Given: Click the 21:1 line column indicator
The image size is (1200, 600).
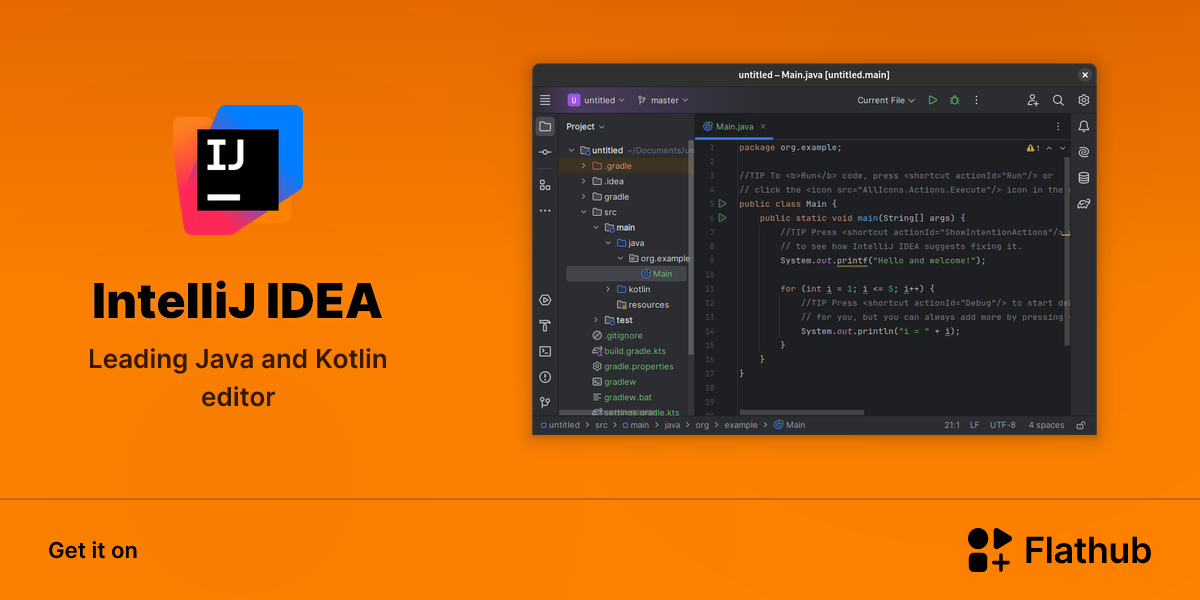Looking at the screenshot, I should pyautogui.click(x=952, y=425).
